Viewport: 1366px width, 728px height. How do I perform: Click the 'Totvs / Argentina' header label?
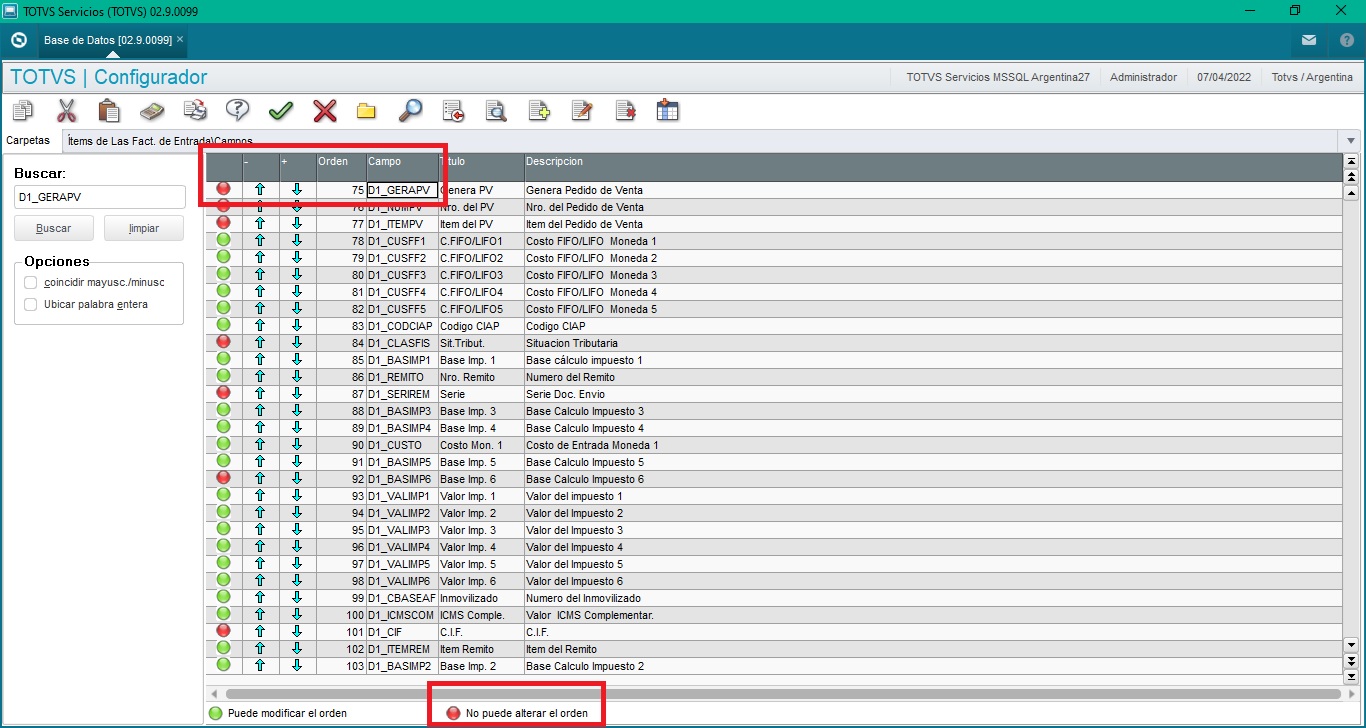tap(1311, 77)
